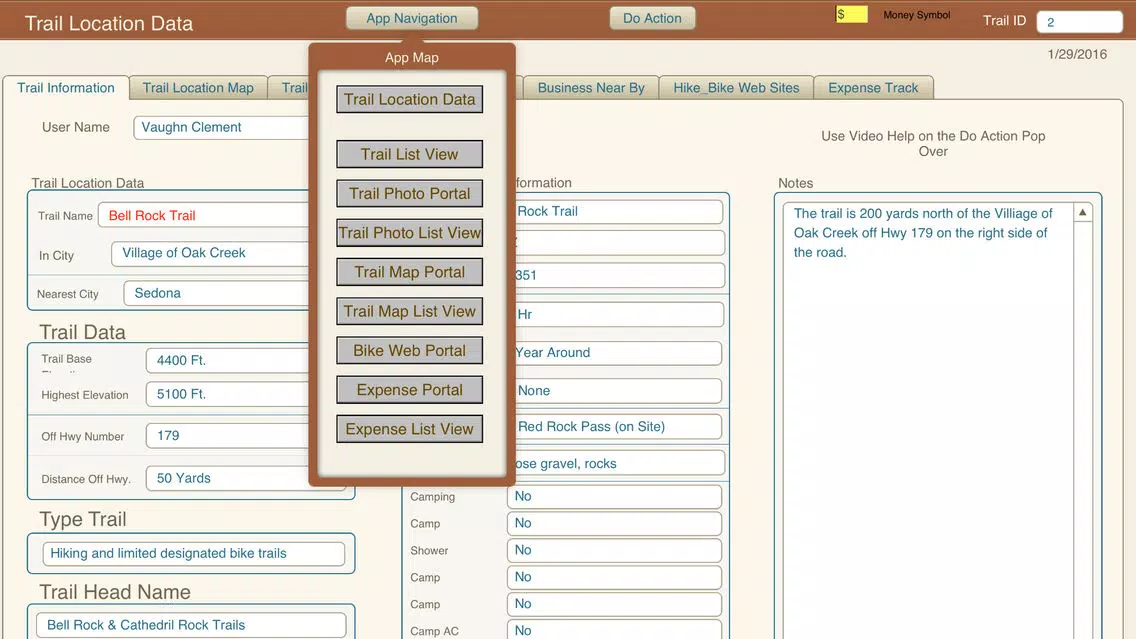
Task: Go to Expense Portal
Action: [x=409, y=390]
